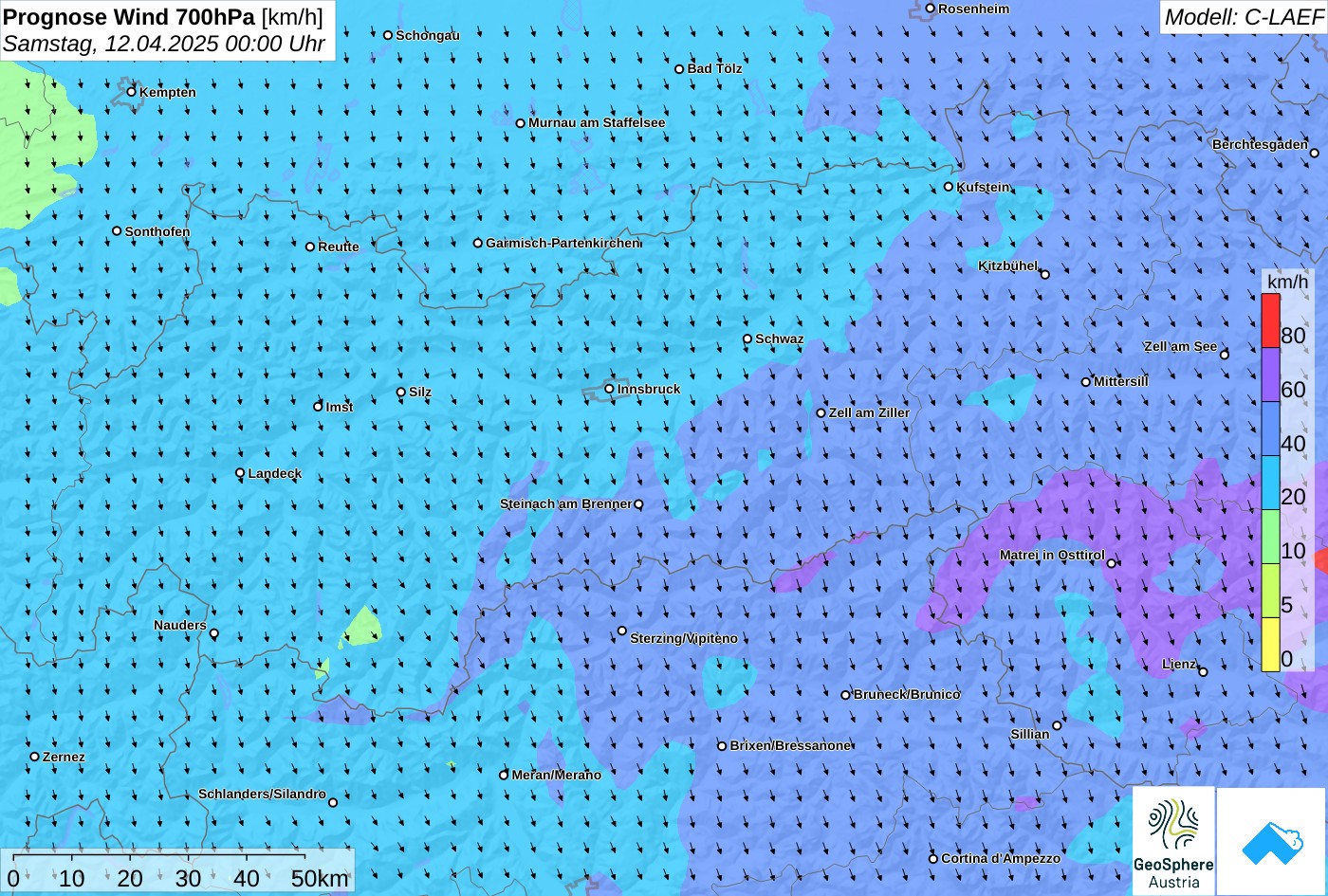1328x896 pixels.
Task: Click the Prognose Wind 700hPa title
Action: (x=129, y=16)
